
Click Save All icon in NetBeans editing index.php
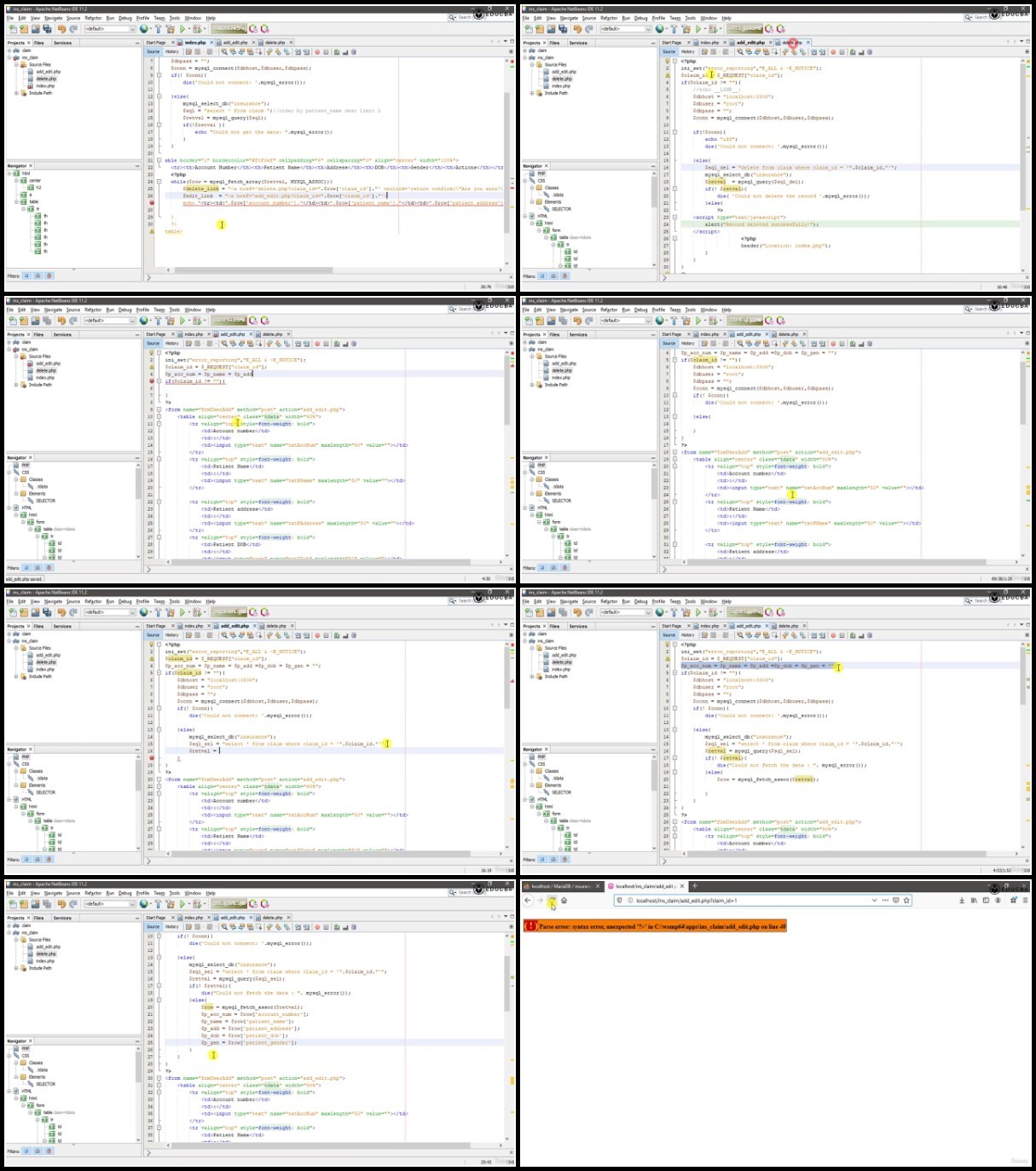tap(47, 29)
